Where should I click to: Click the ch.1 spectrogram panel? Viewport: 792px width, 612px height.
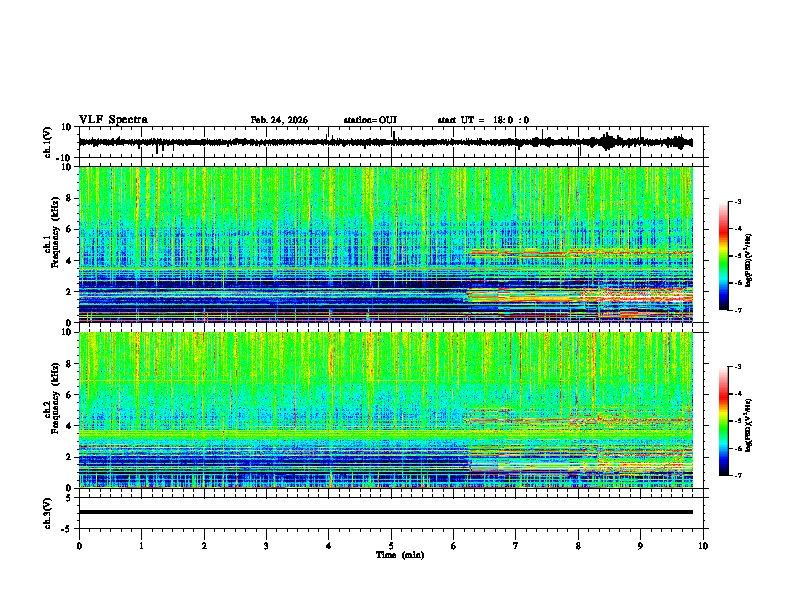click(x=386, y=244)
